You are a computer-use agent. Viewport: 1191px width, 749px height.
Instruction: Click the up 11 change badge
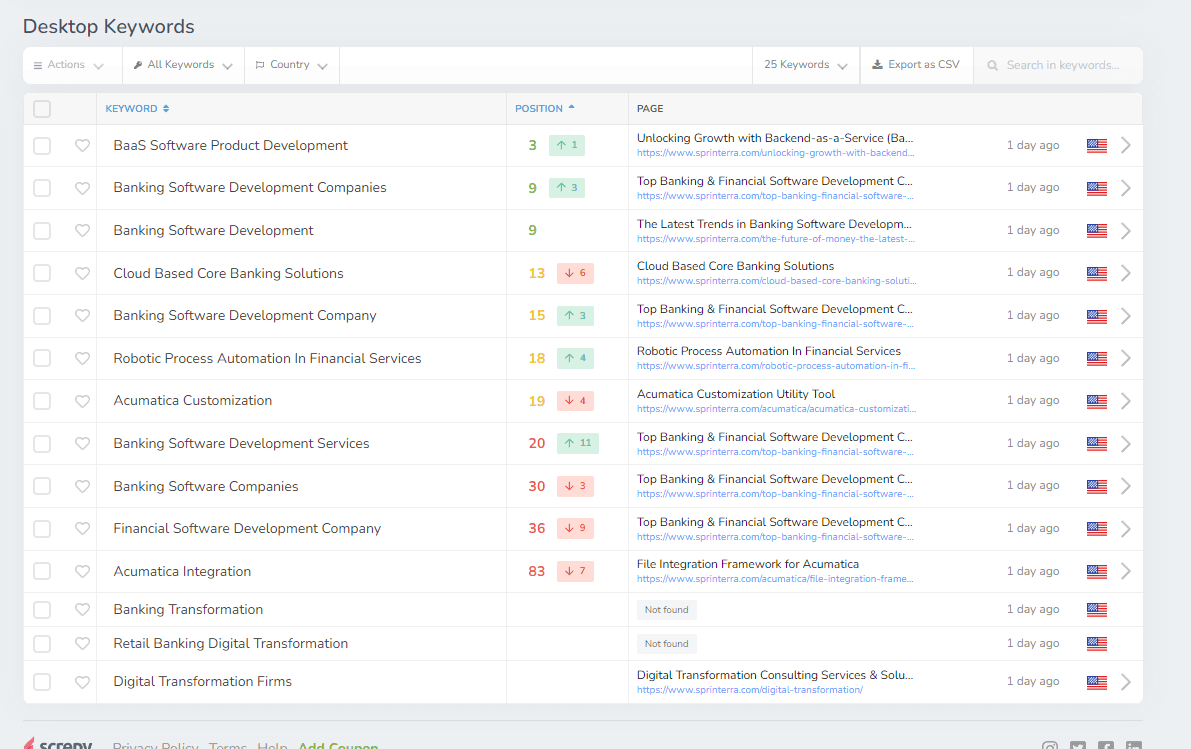coord(578,443)
